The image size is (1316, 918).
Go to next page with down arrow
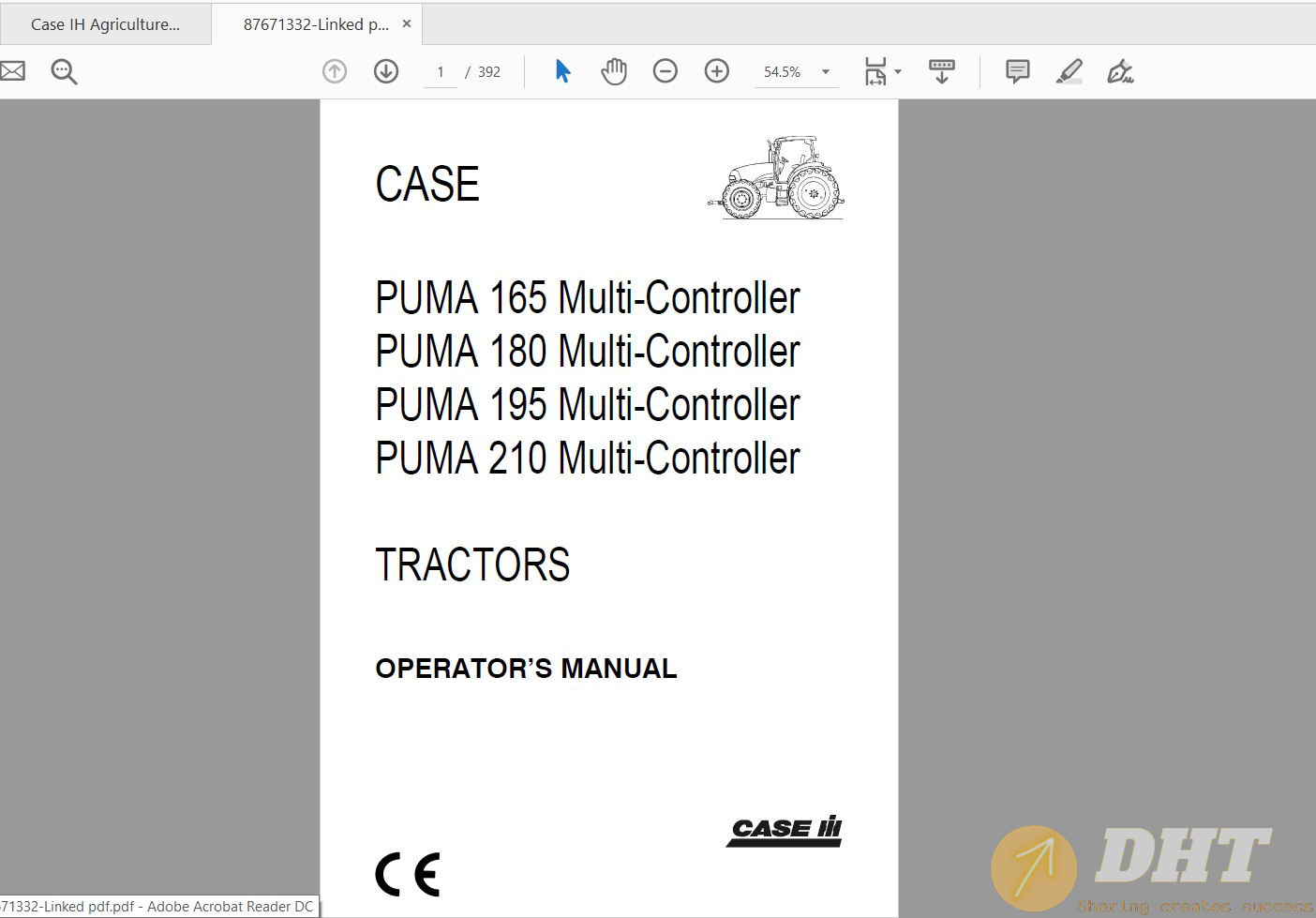386,71
